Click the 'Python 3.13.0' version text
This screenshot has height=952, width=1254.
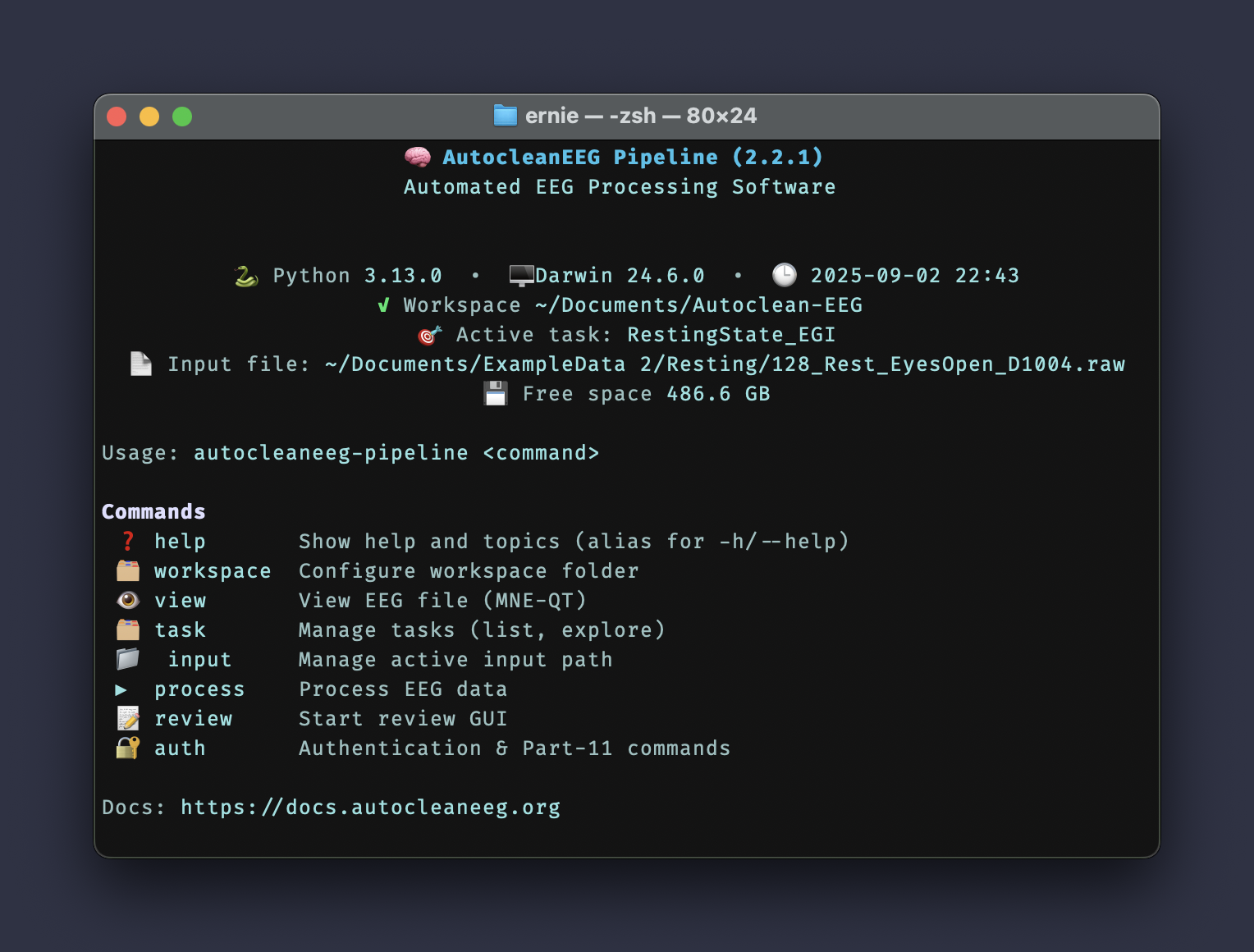point(358,276)
